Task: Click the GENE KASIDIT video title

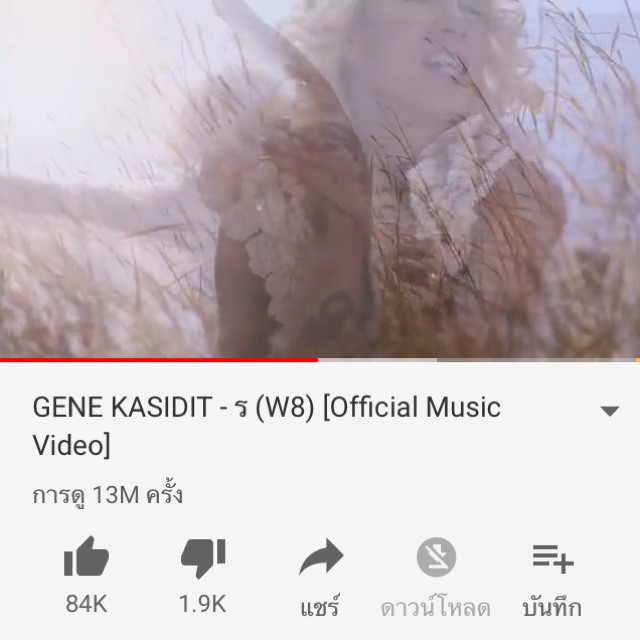Action: (267, 426)
